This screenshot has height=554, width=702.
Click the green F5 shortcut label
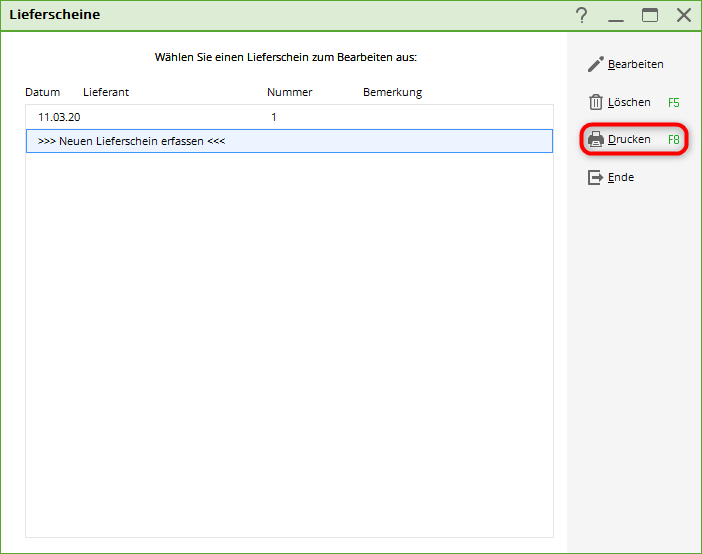click(x=673, y=102)
